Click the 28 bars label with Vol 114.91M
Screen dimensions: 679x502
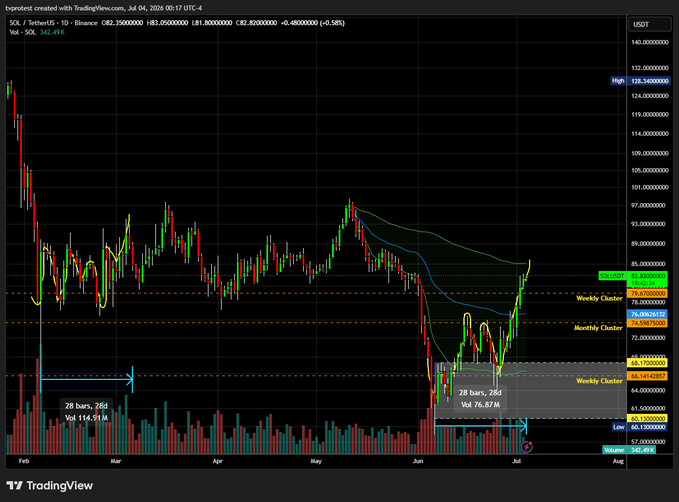click(x=86, y=411)
